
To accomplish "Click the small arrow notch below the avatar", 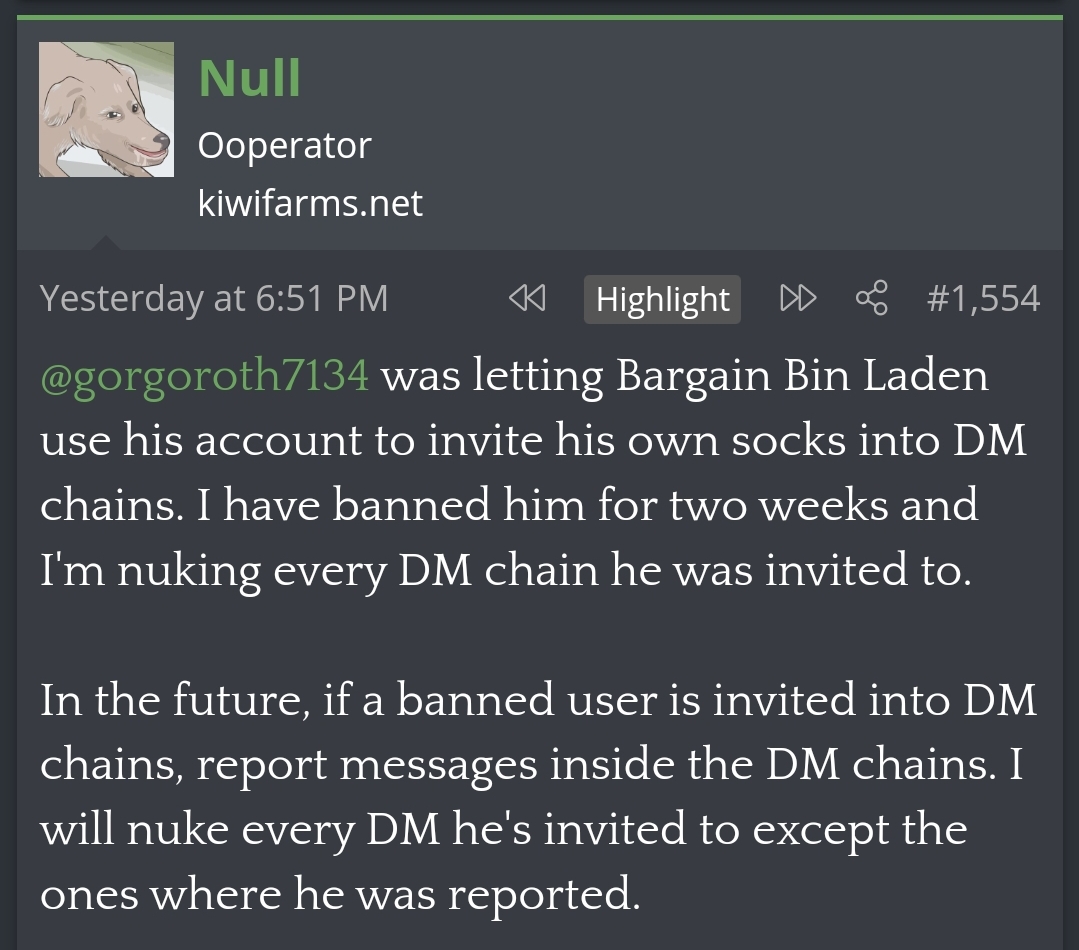I will [105, 242].
